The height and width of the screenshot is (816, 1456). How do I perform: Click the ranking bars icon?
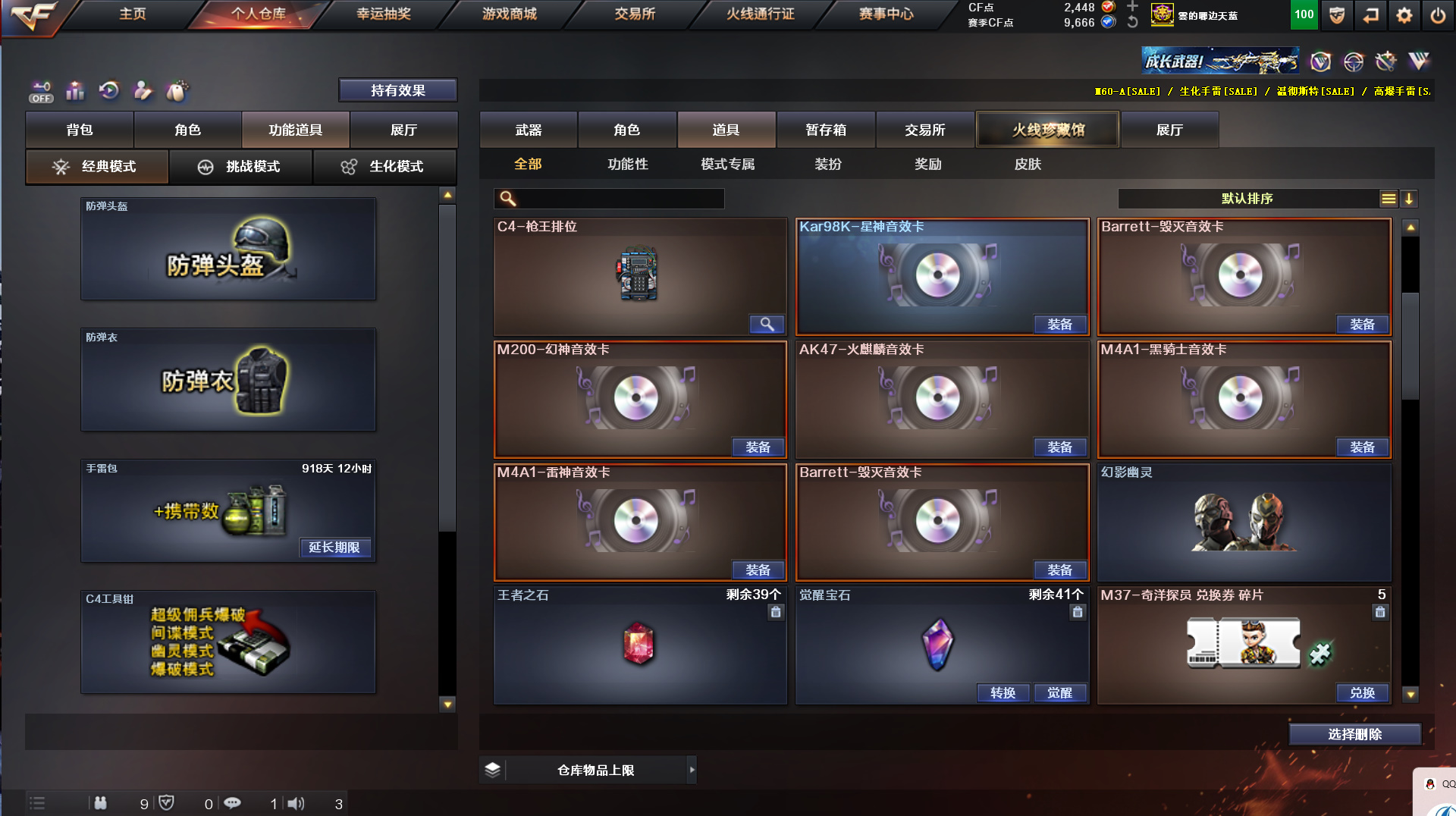click(75, 91)
